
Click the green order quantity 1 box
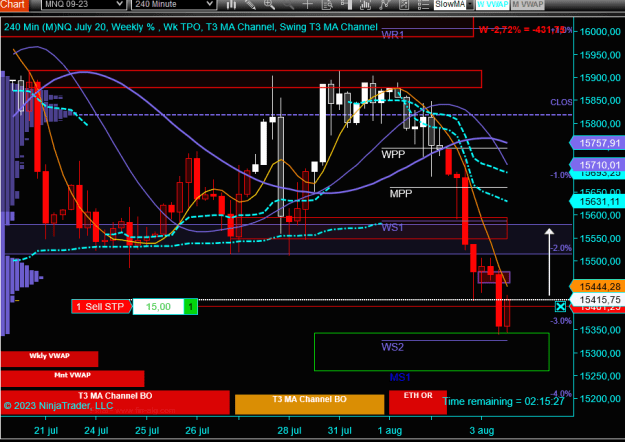coord(191,306)
